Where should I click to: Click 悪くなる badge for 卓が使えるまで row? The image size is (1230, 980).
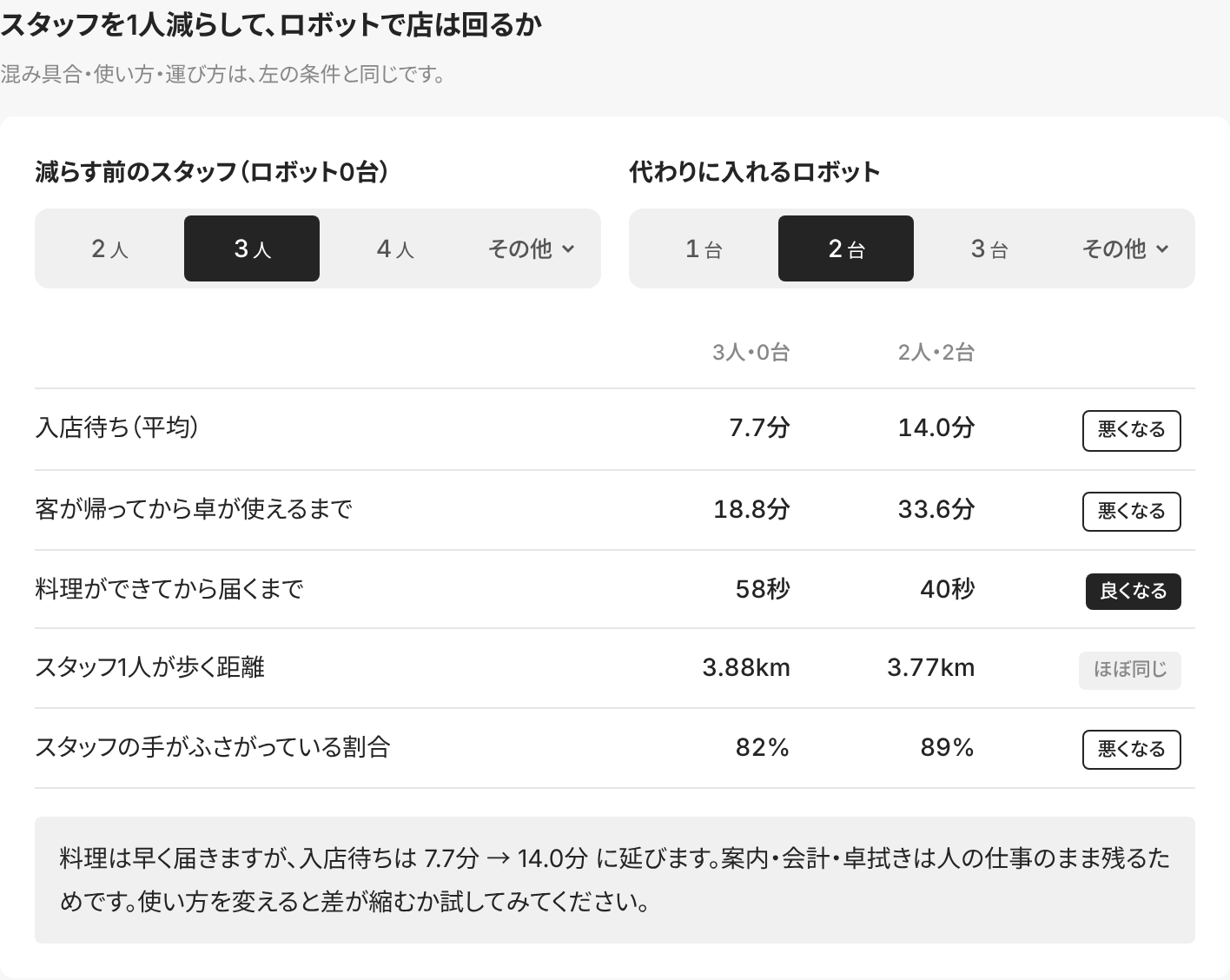pos(1131,511)
